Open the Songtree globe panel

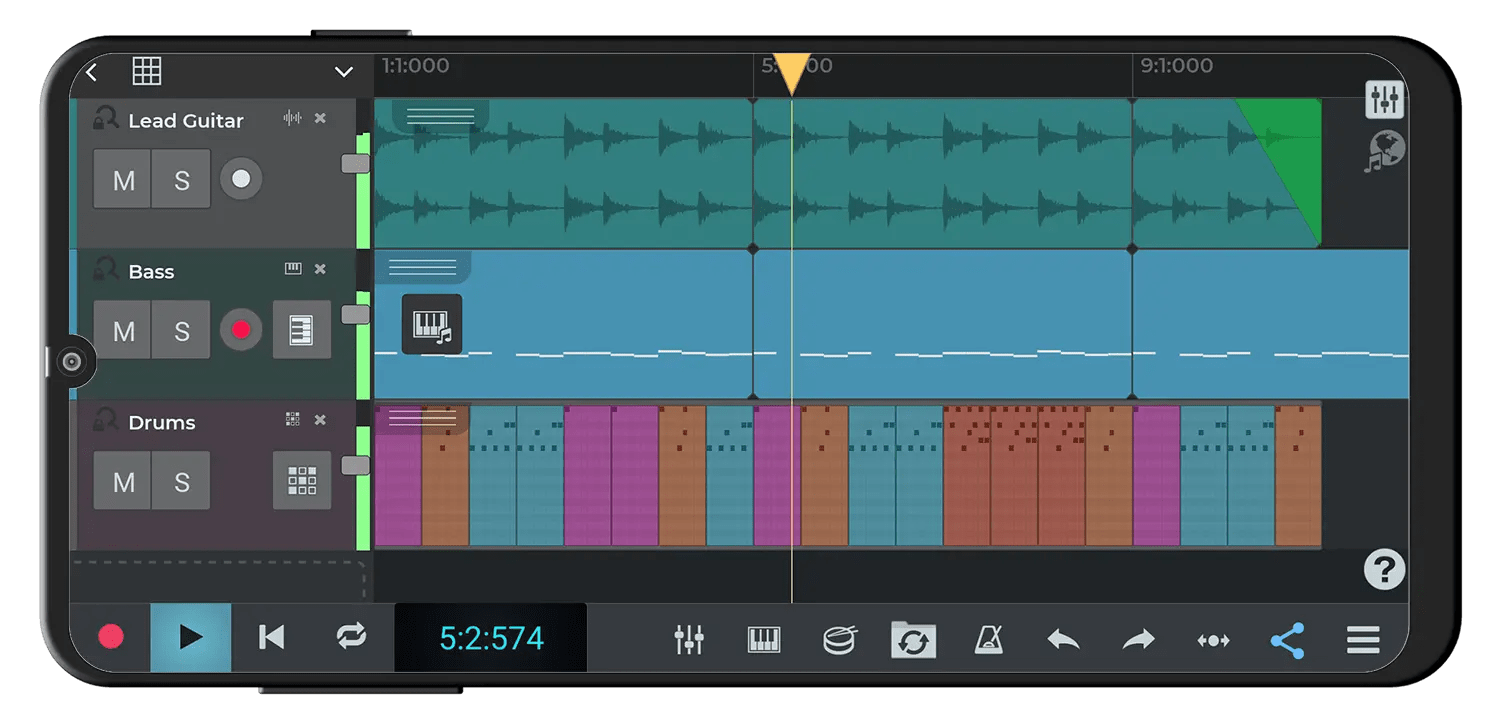pos(1384,150)
